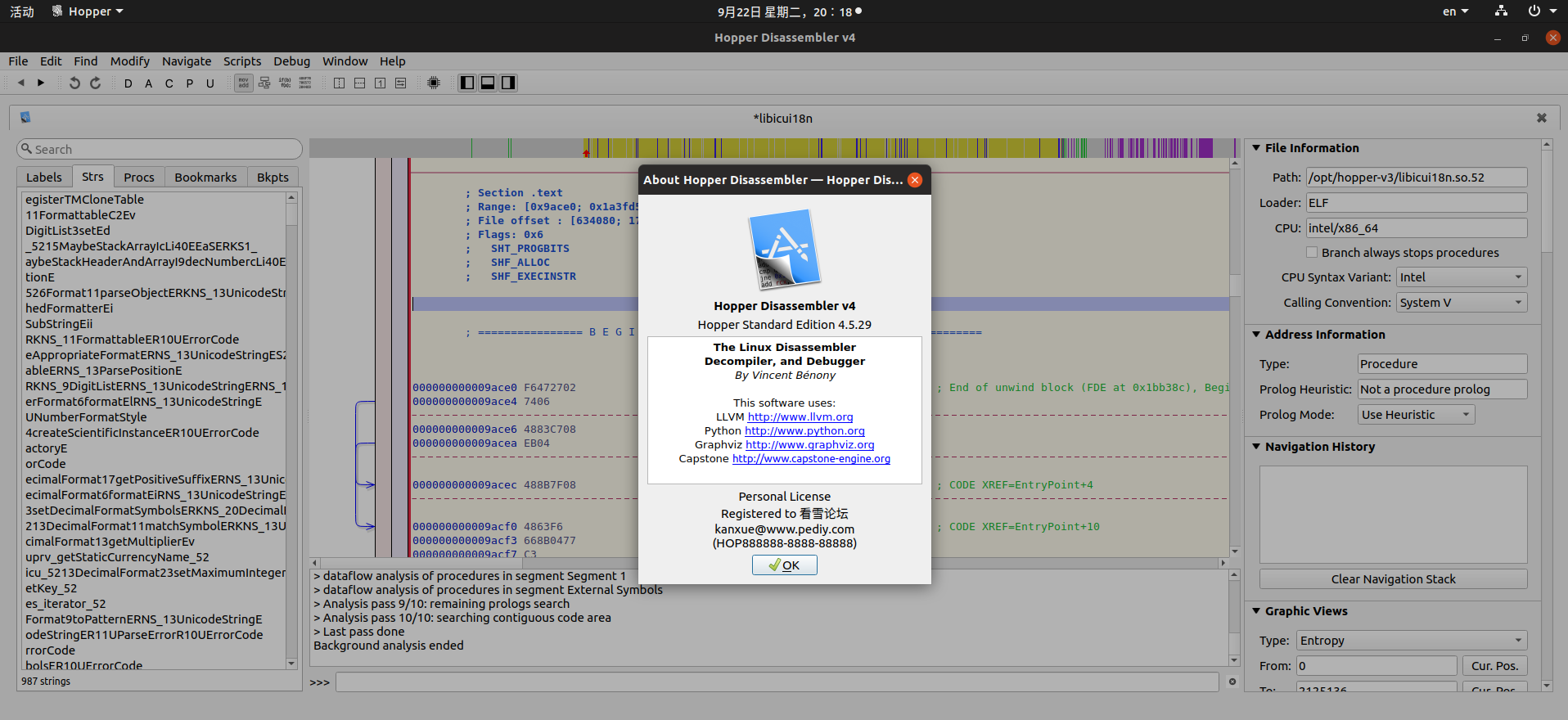1568x720 pixels.
Task: Open the capstone-engine.org link
Action: tap(811, 459)
